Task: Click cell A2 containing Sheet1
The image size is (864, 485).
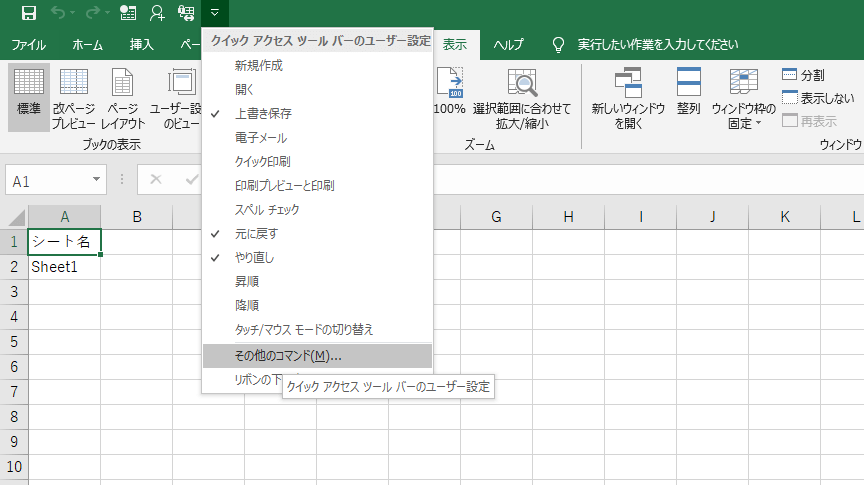Action: [x=64, y=267]
